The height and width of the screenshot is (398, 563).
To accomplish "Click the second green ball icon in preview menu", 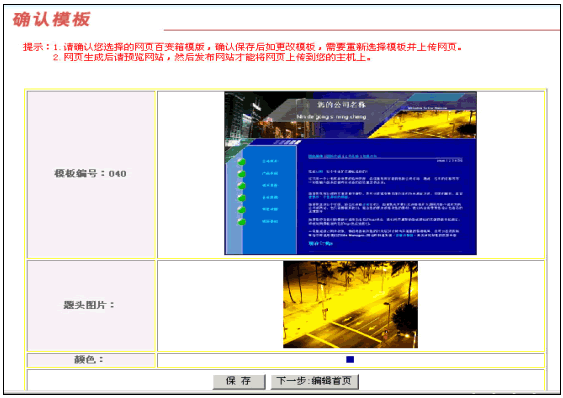I will [241, 173].
